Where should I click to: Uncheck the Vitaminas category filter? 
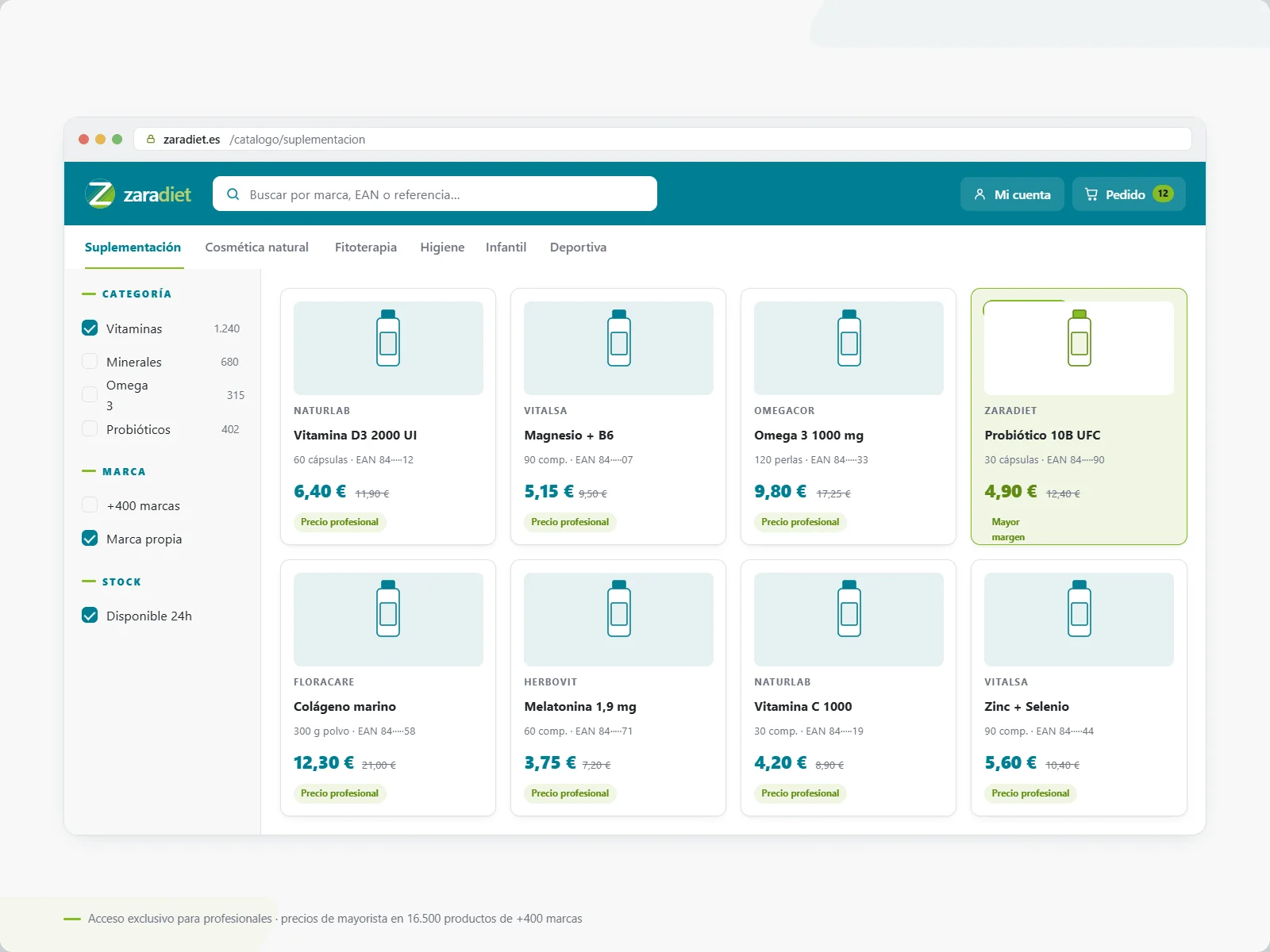pos(90,328)
